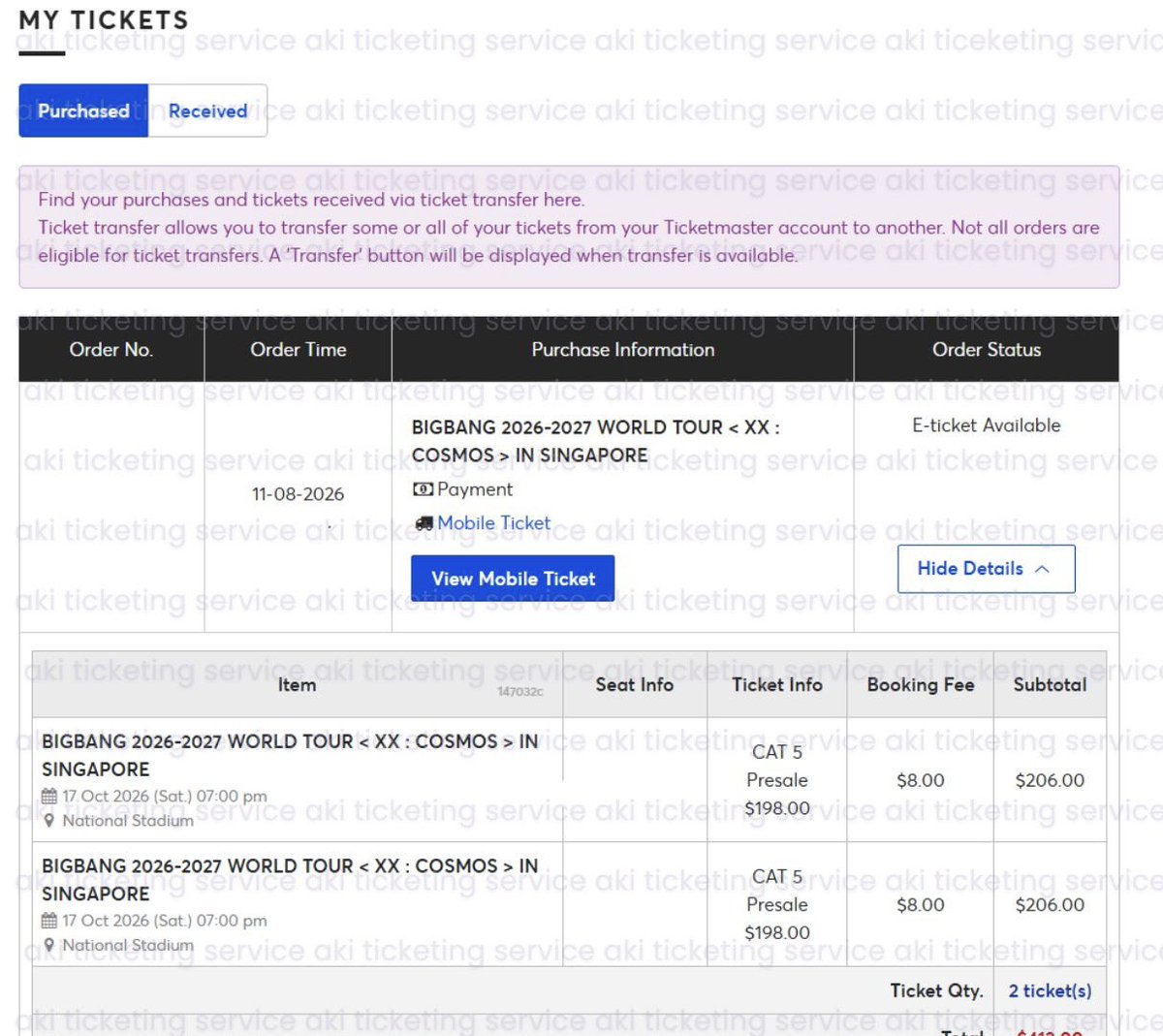Click location pin icon in first ticket row
The height and width of the screenshot is (1036, 1163).
coord(49,821)
